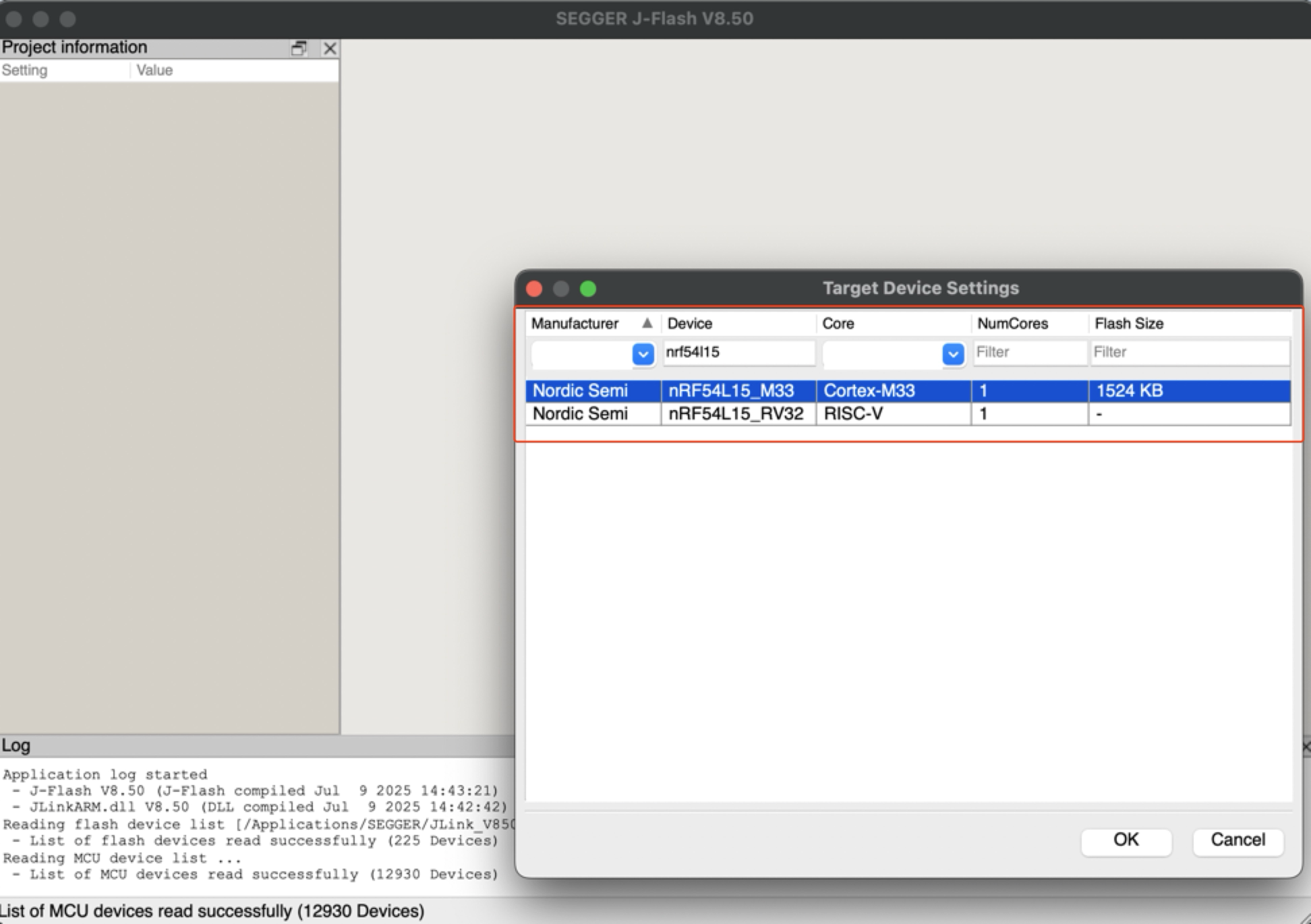Click the JLinkARM.dll V8.50 log line
The width and height of the screenshot is (1311, 924).
259,807
